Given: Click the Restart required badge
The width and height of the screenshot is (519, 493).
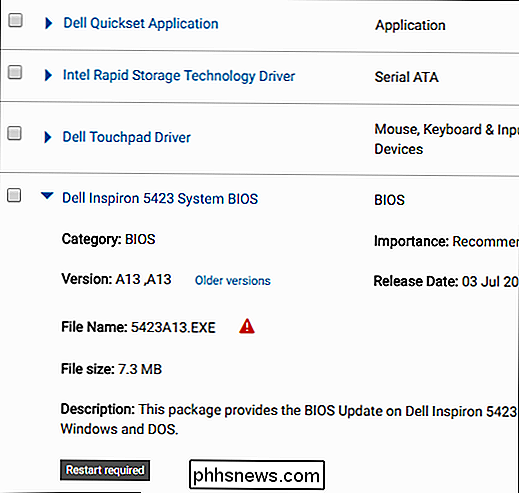Looking at the screenshot, I should tap(105, 470).
